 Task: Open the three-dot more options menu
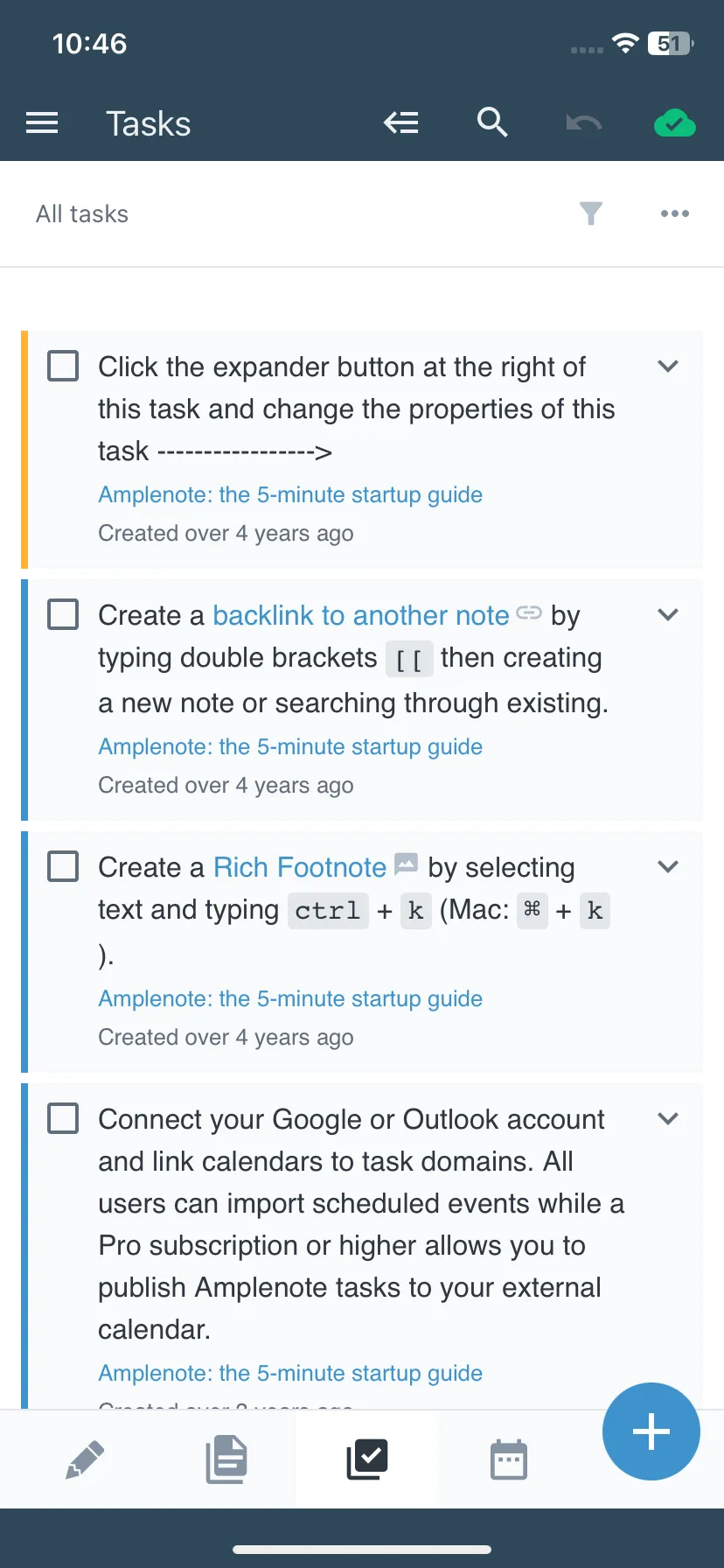pyautogui.click(x=675, y=213)
